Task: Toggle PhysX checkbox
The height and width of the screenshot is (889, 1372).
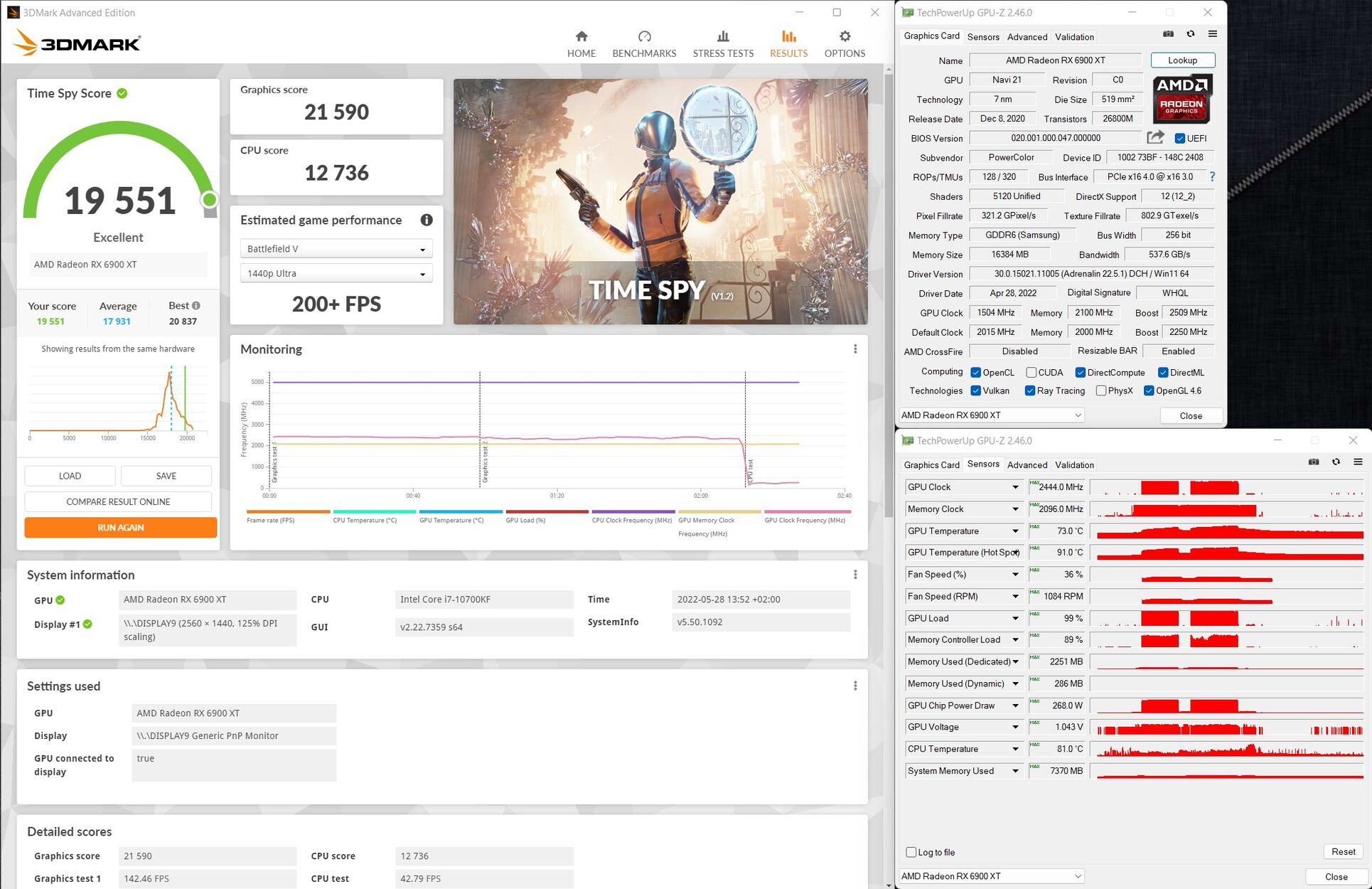Action: click(x=1101, y=390)
